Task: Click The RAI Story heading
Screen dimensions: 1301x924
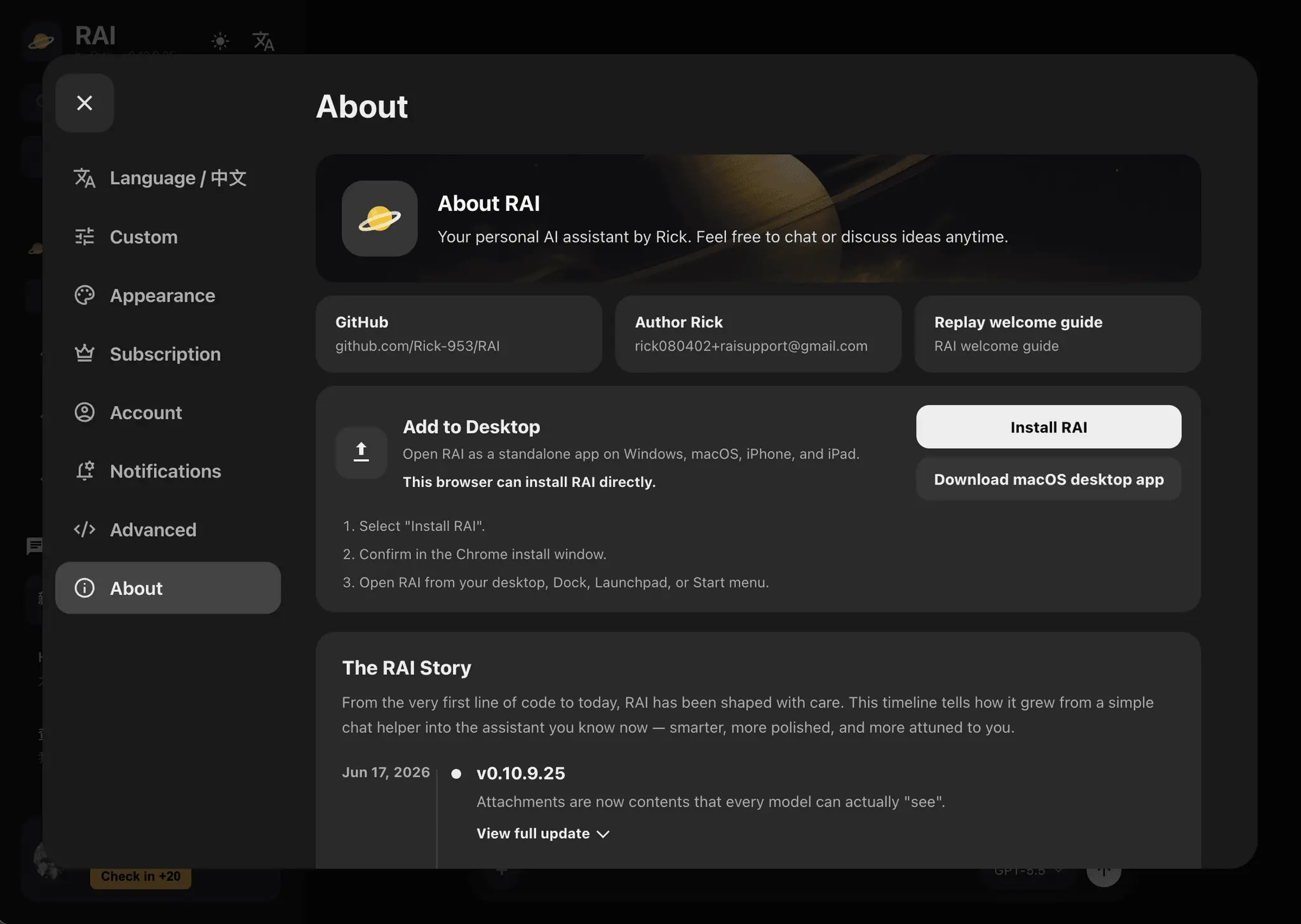Action: (x=407, y=667)
